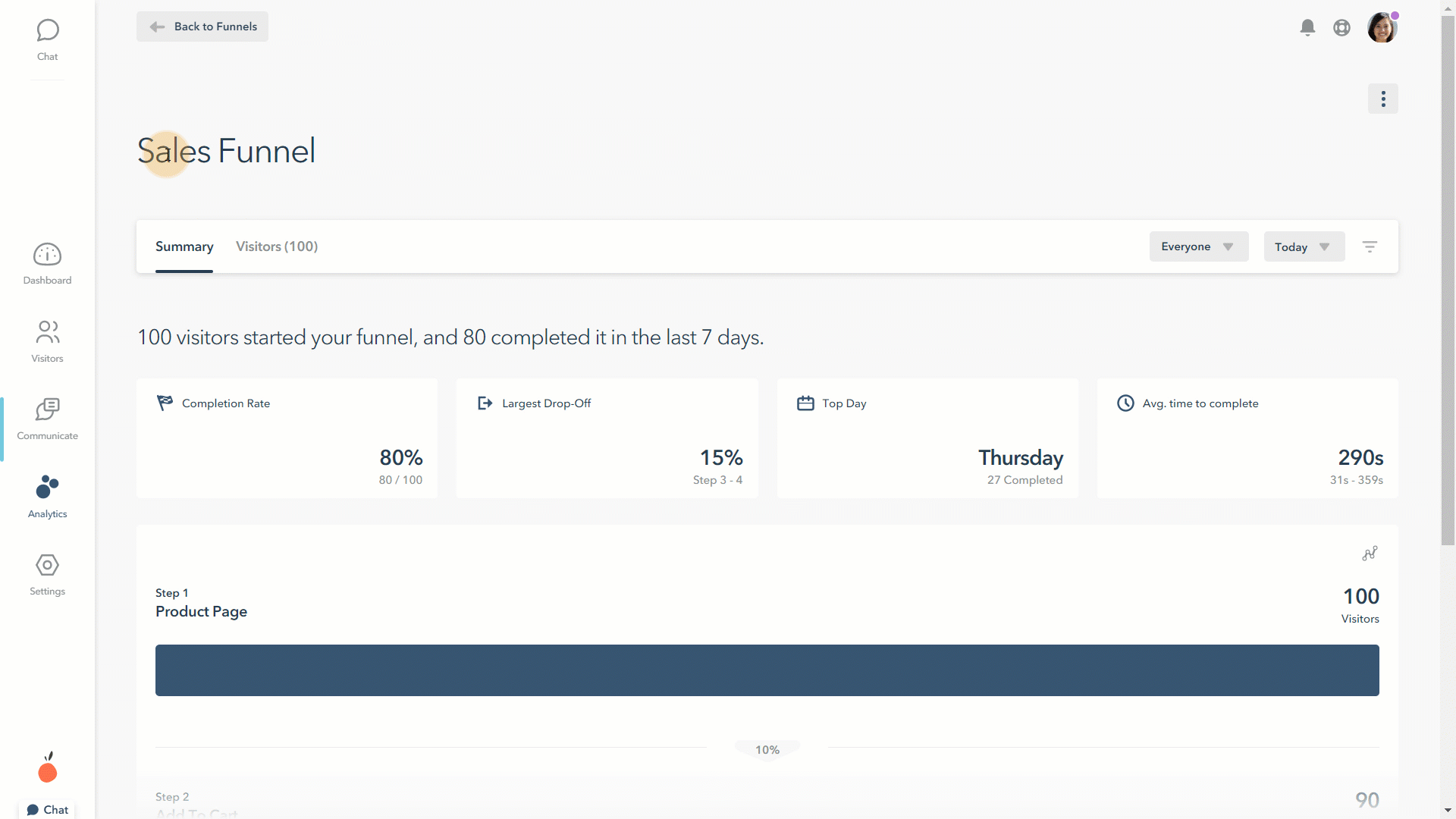Open the three-dot funnel options menu
1456x819 pixels.
click(x=1383, y=99)
